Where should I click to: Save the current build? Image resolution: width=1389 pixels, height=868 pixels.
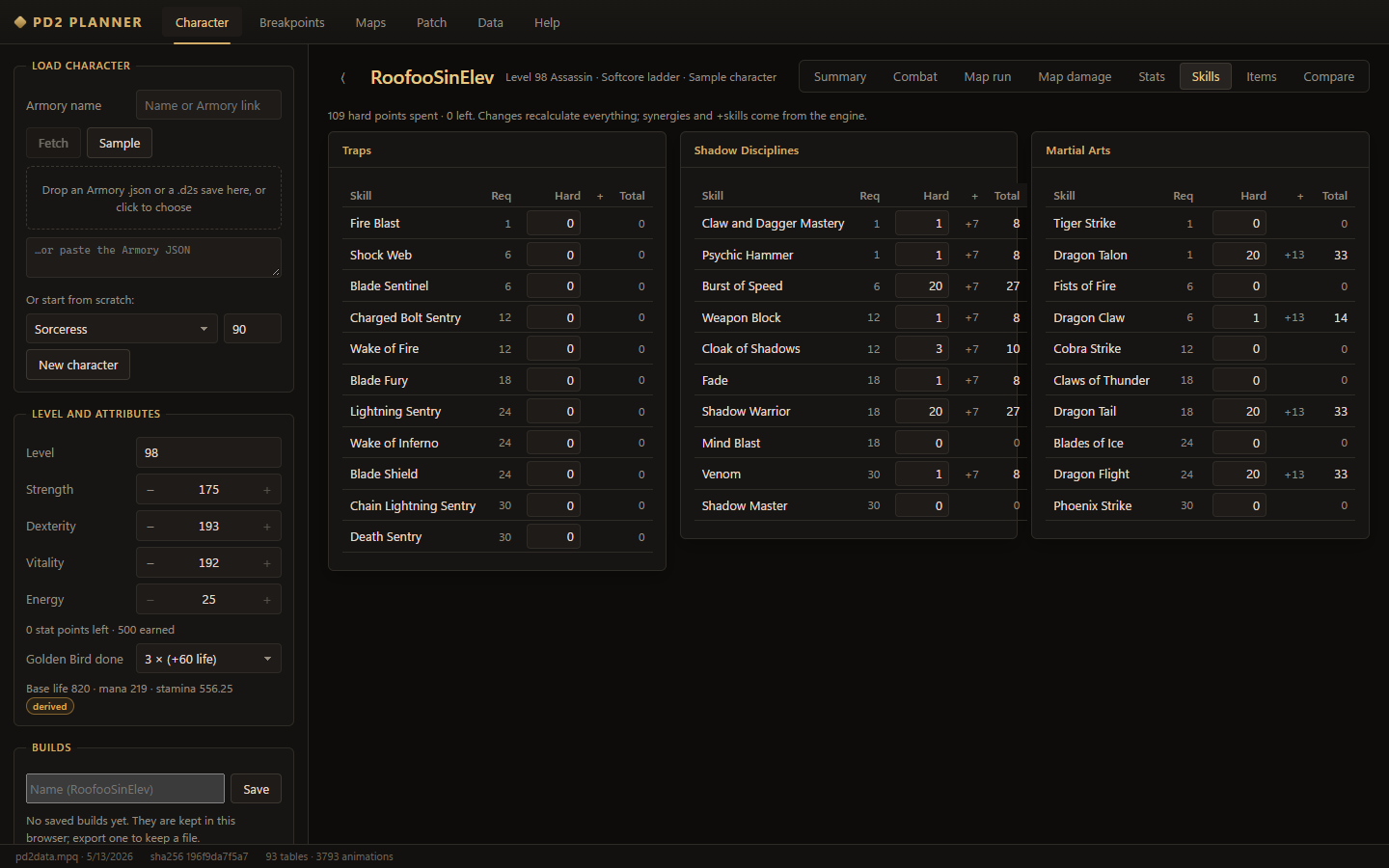(257, 789)
